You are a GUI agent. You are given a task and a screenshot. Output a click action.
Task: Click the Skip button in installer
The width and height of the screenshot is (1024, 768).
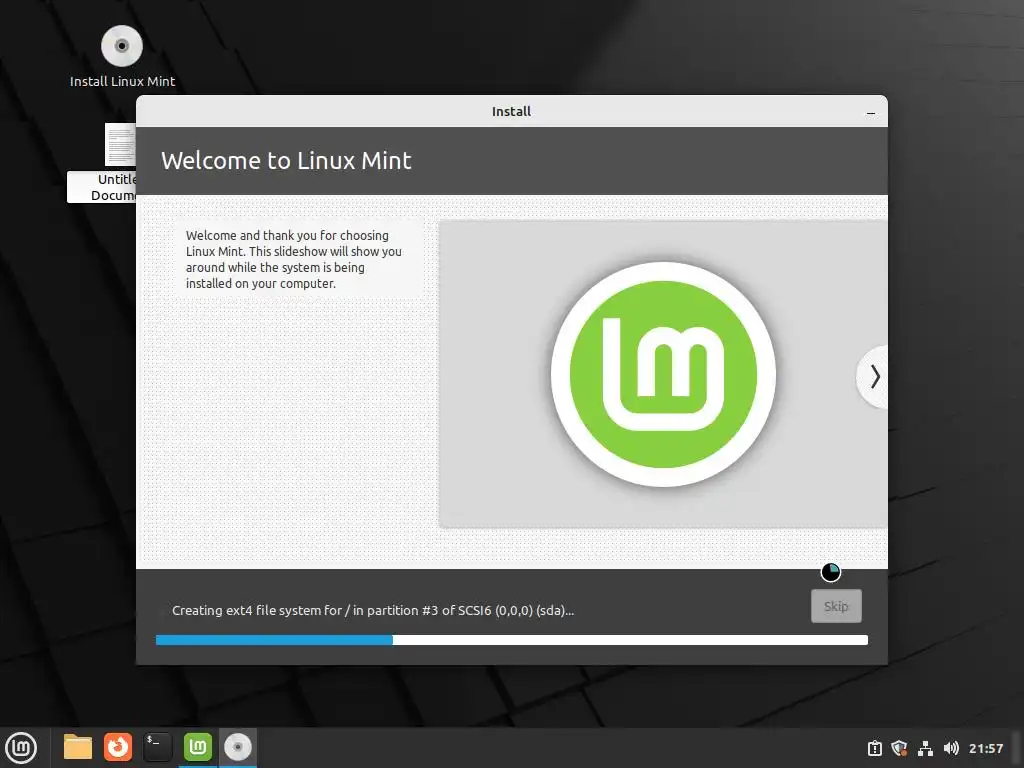[x=836, y=606]
